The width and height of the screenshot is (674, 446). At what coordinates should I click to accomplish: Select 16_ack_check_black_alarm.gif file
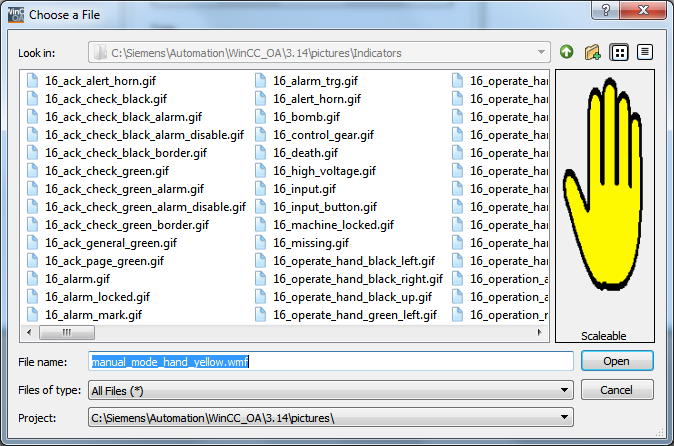click(x=123, y=117)
